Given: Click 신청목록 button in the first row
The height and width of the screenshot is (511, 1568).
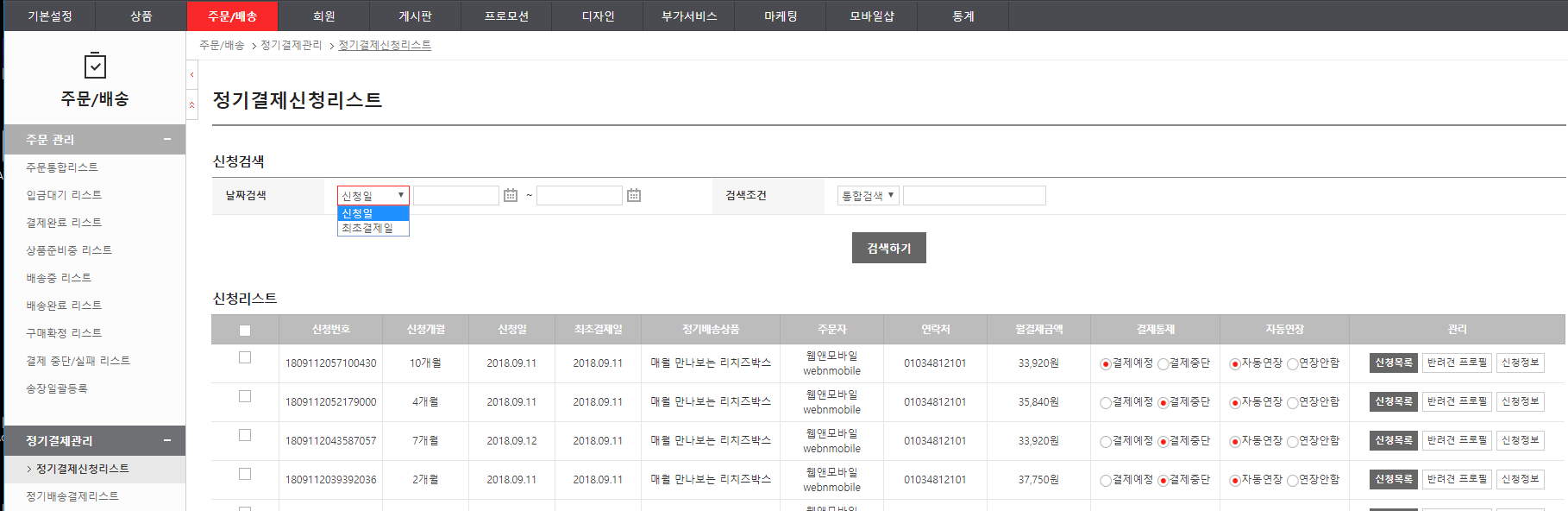Looking at the screenshot, I should coord(1393,363).
